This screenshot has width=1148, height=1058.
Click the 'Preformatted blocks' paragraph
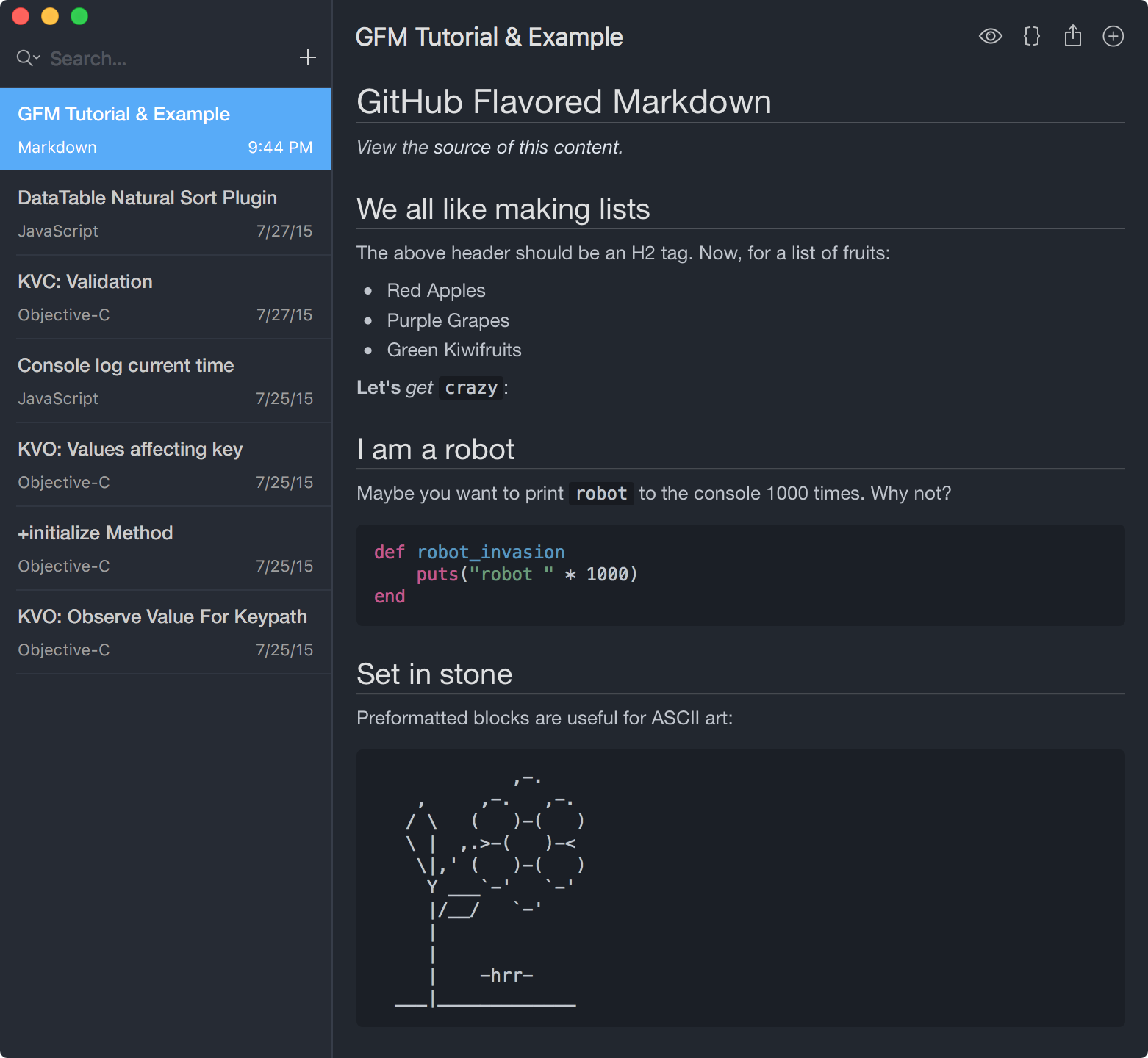(545, 718)
